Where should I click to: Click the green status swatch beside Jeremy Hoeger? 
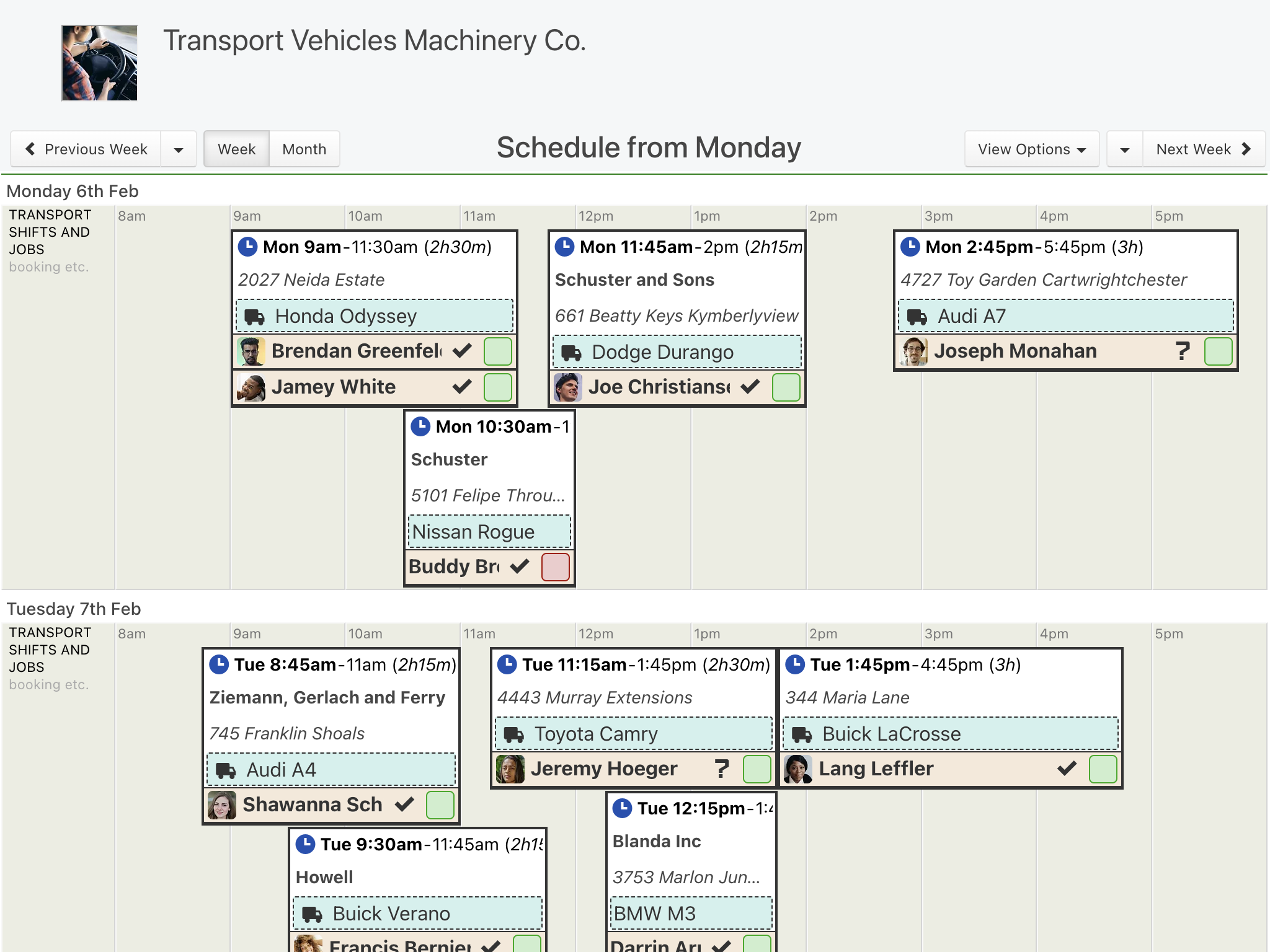coord(757,769)
